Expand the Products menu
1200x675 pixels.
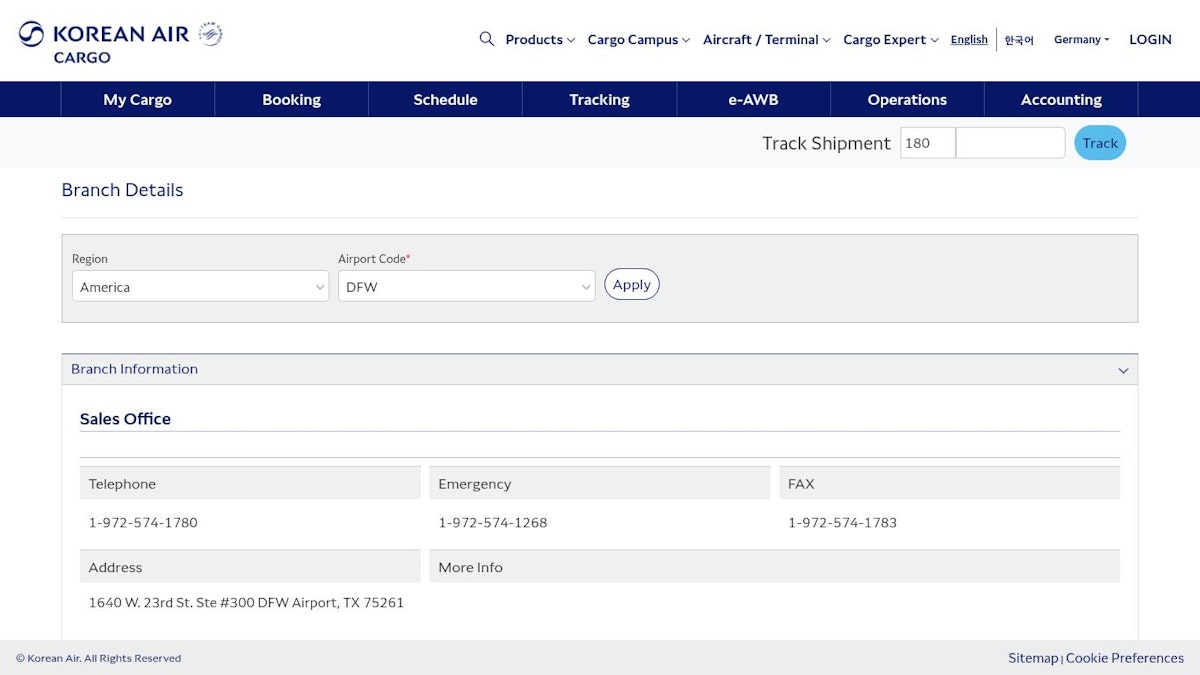coord(539,40)
